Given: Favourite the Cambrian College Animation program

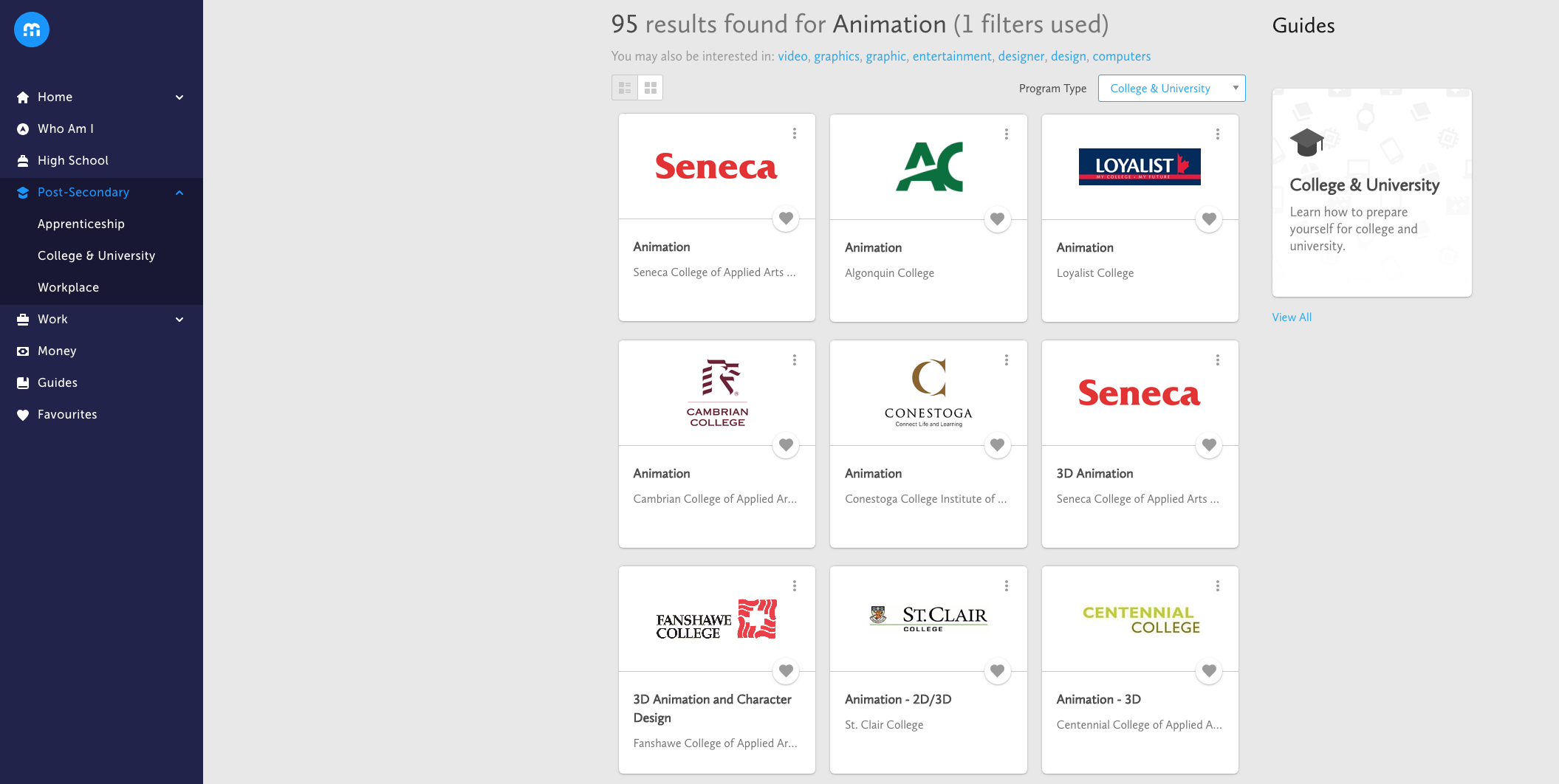Looking at the screenshot, I should 786,445.
